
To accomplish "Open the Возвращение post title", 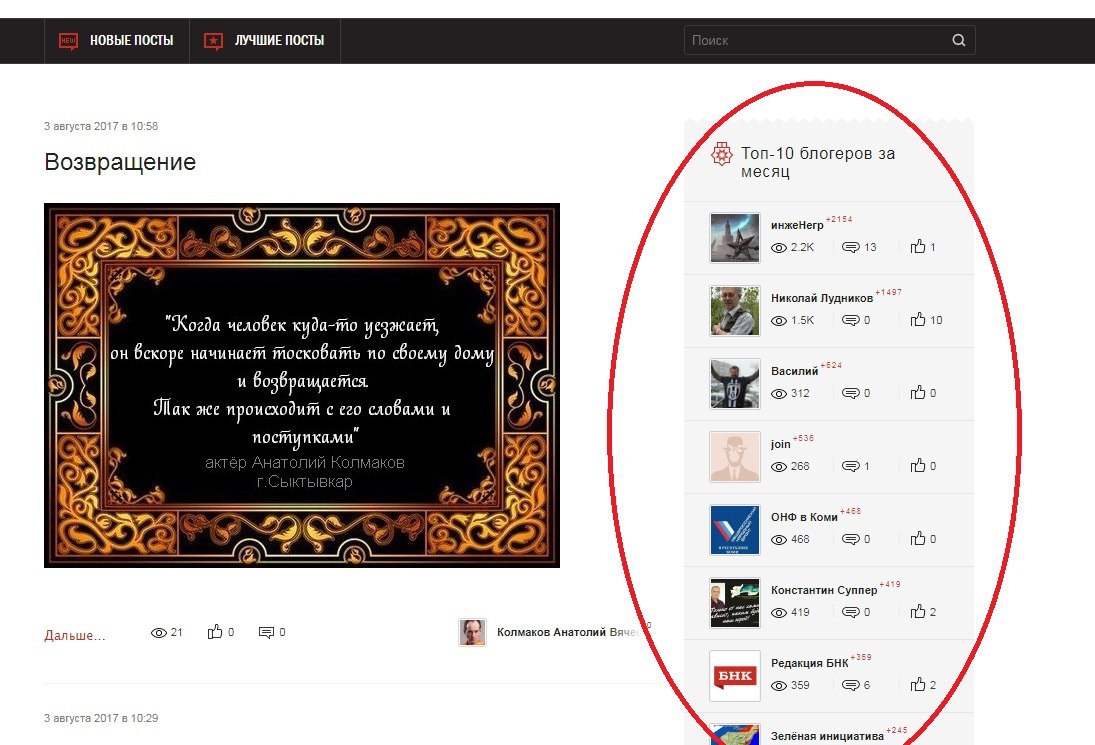I will [120, 162].
